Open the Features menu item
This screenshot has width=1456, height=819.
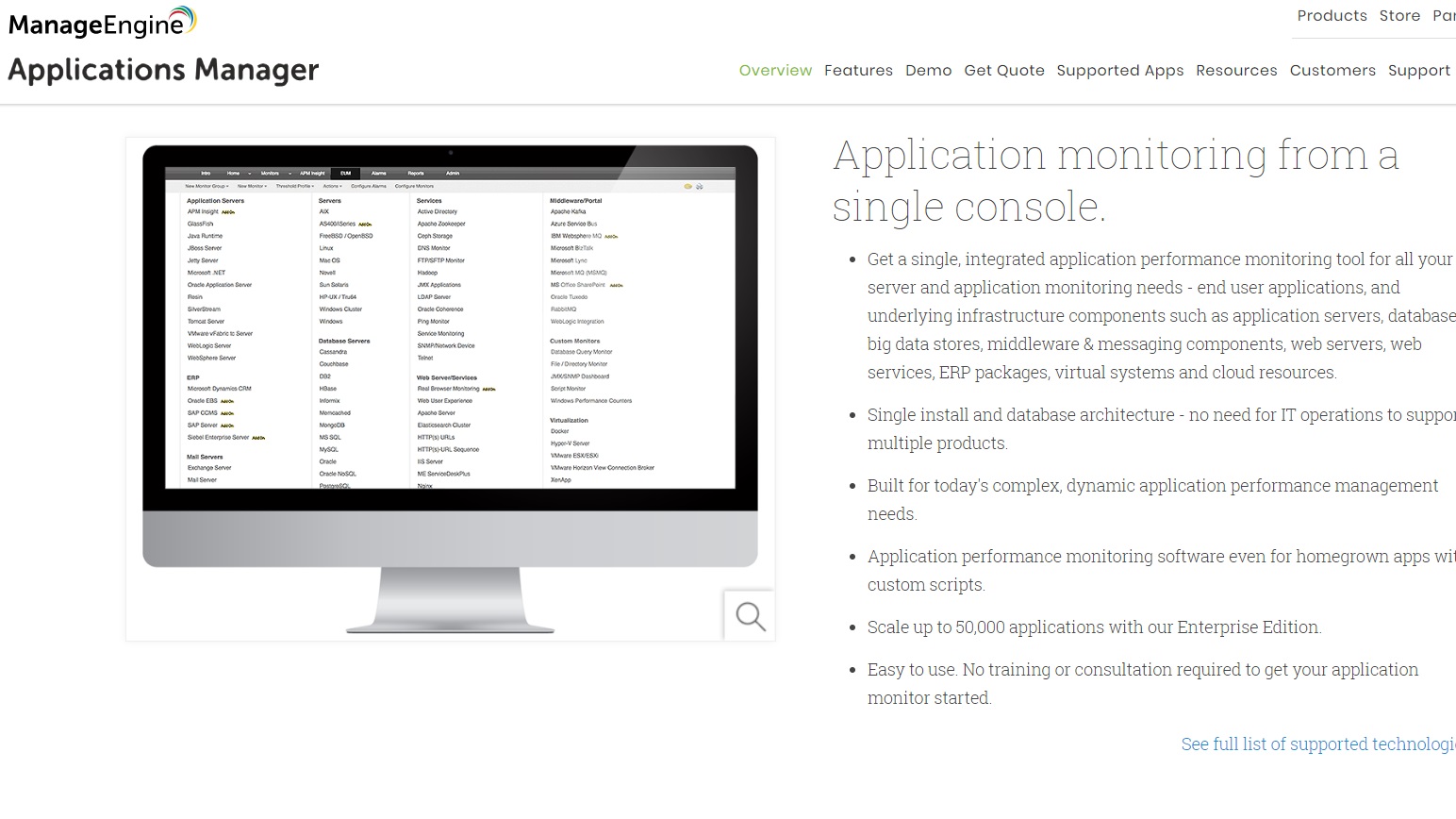pos(858,71)
